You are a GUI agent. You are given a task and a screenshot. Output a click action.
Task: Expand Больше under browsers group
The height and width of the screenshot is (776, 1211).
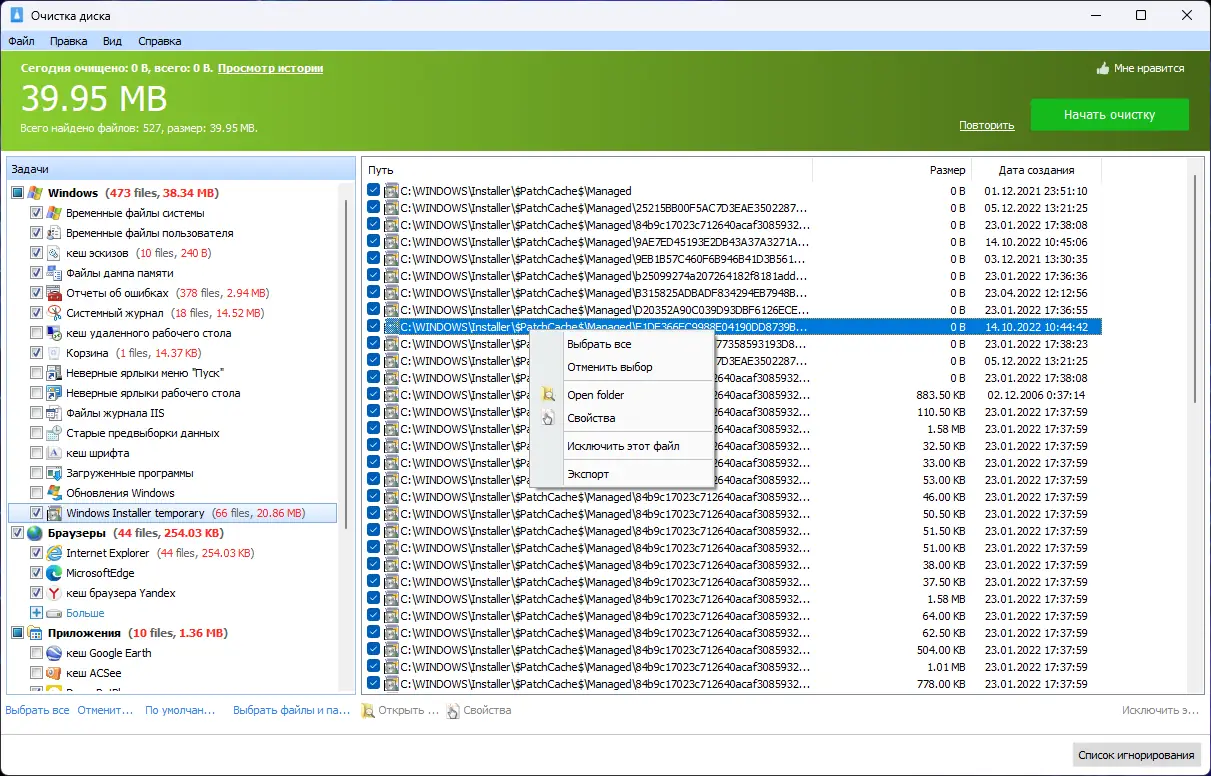[x=37, y=613]
